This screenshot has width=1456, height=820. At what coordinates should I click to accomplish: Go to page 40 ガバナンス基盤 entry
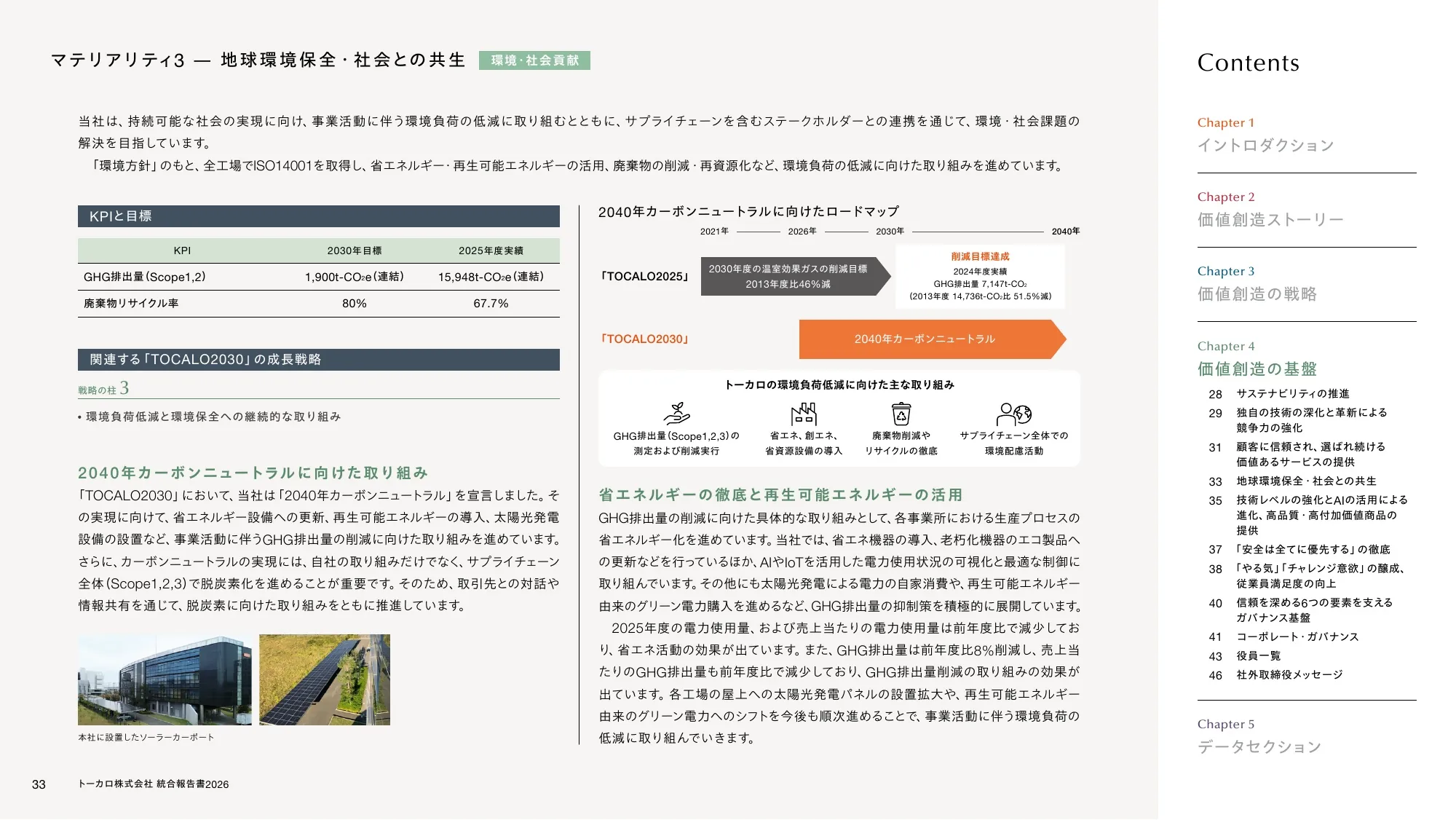[x=1301, y=610]
